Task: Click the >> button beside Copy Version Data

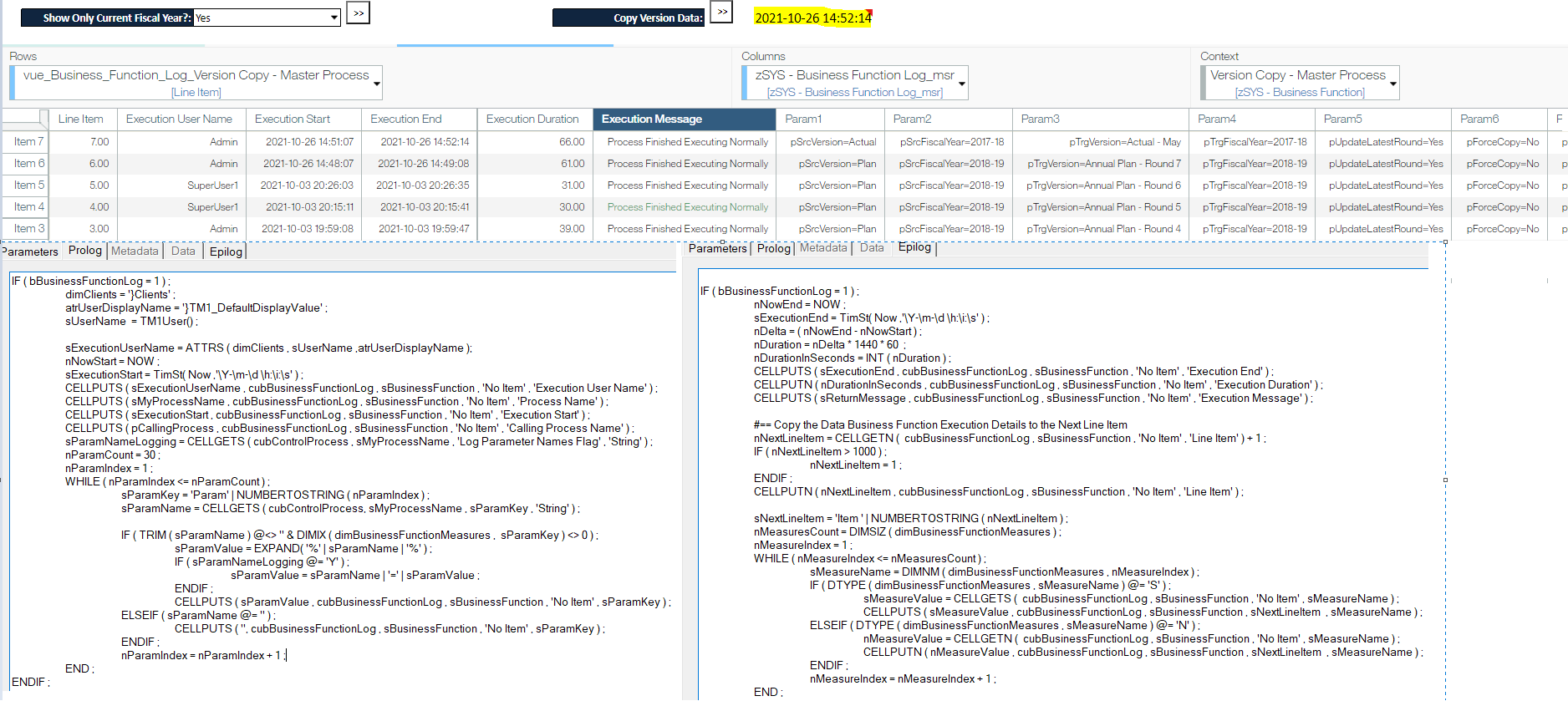Action: 720,13
